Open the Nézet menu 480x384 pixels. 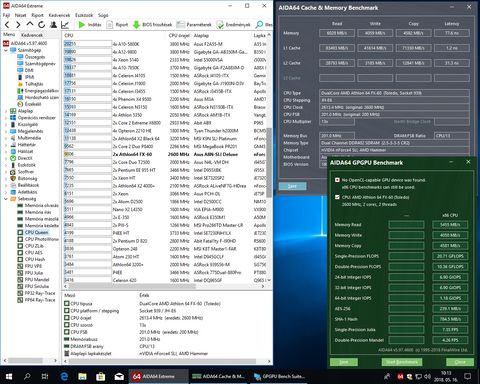(x=20, y=15)
